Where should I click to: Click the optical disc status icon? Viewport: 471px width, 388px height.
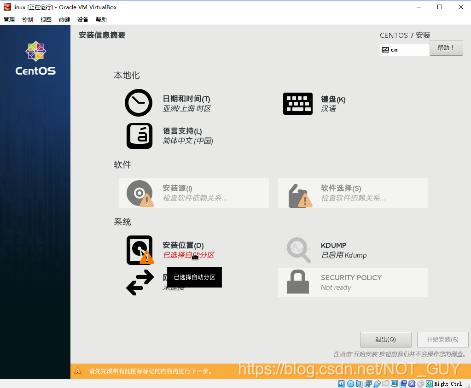(x=350, y=384)
